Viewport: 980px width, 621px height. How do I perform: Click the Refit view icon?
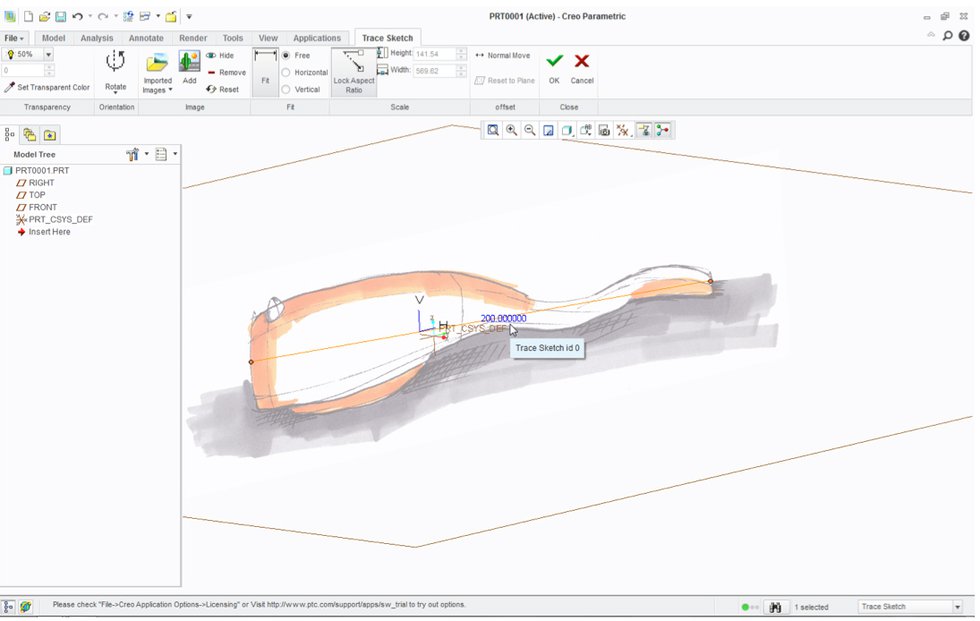(493, 130)
